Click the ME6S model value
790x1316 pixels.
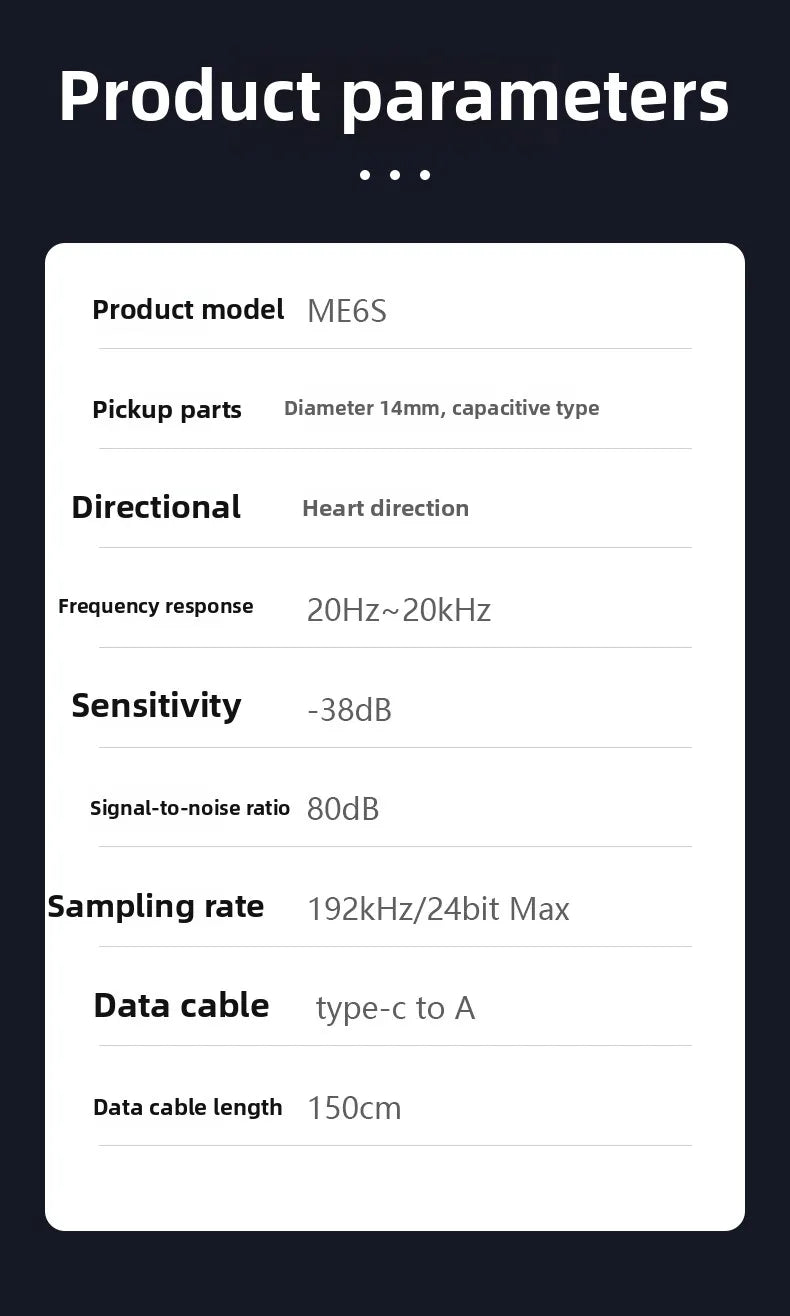[x=347, y=311]
